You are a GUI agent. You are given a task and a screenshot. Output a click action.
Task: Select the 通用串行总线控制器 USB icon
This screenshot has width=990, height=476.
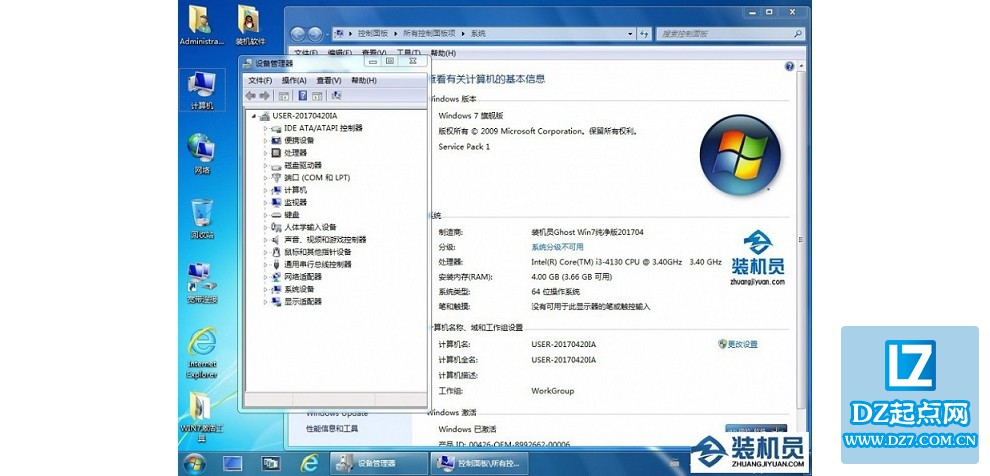(x=276, y=265)
